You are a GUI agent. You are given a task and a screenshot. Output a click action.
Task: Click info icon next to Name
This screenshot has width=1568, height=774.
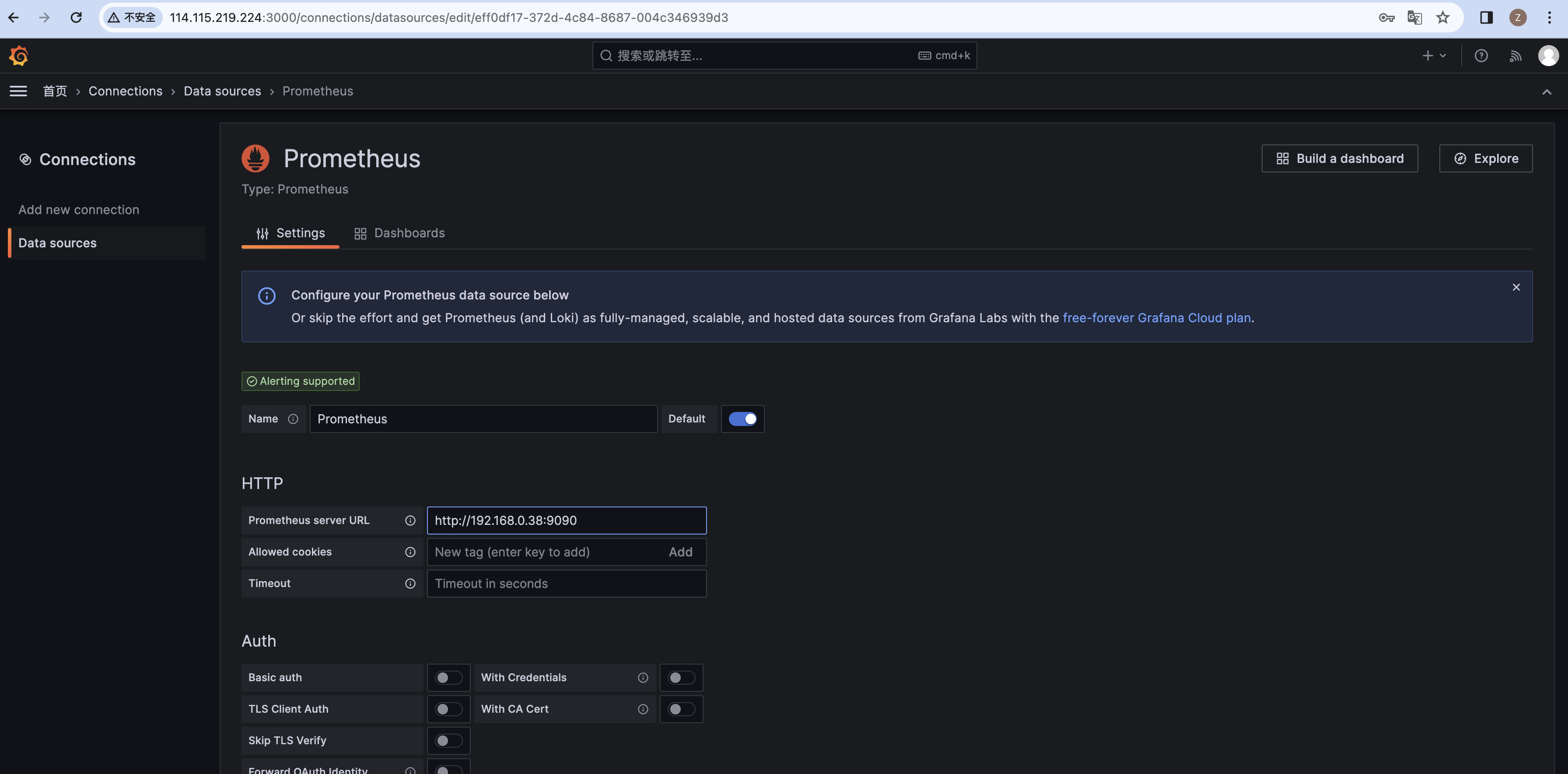tap(293, 419)
